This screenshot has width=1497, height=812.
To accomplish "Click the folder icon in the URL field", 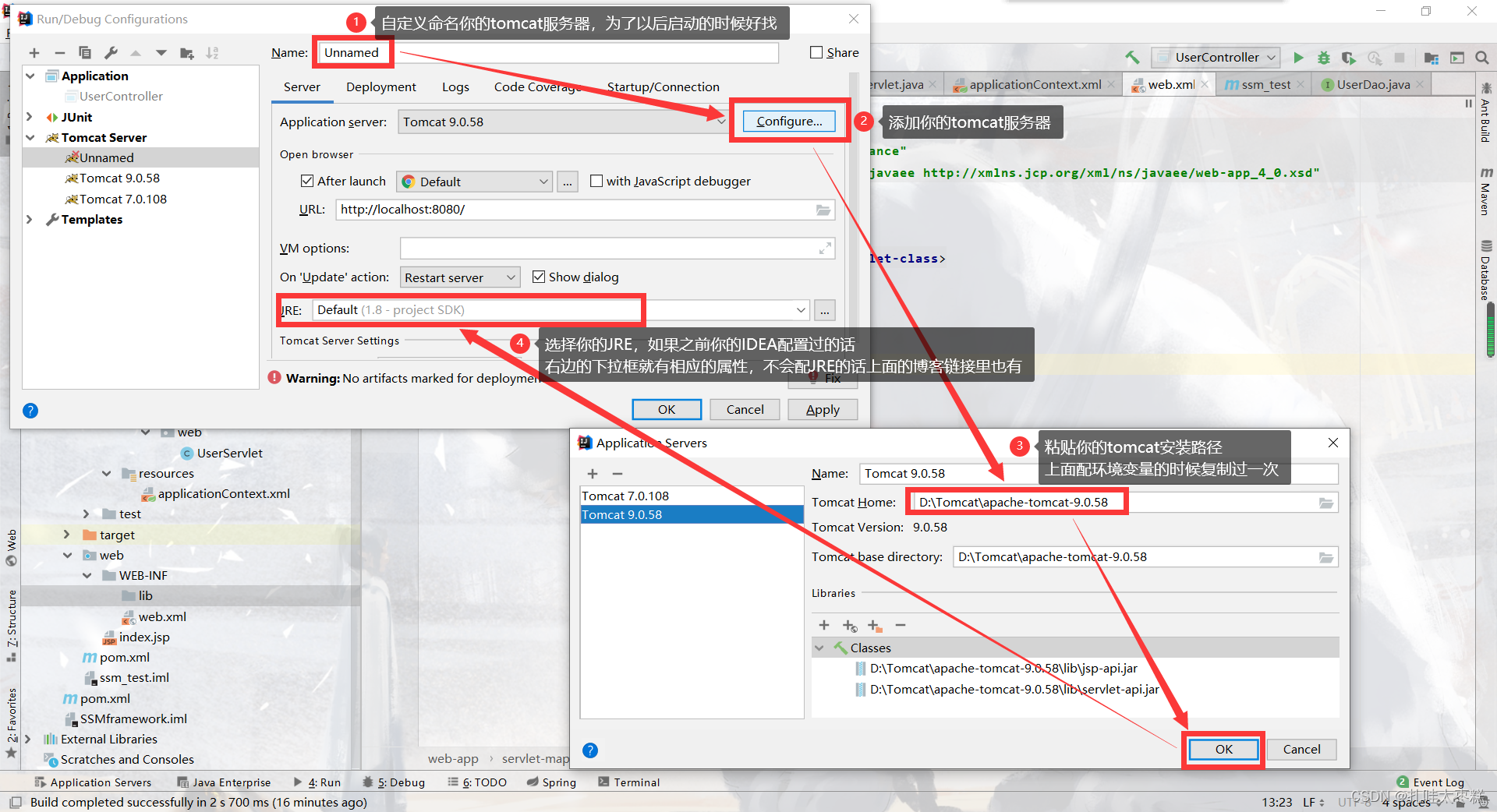I will [823, 210].
